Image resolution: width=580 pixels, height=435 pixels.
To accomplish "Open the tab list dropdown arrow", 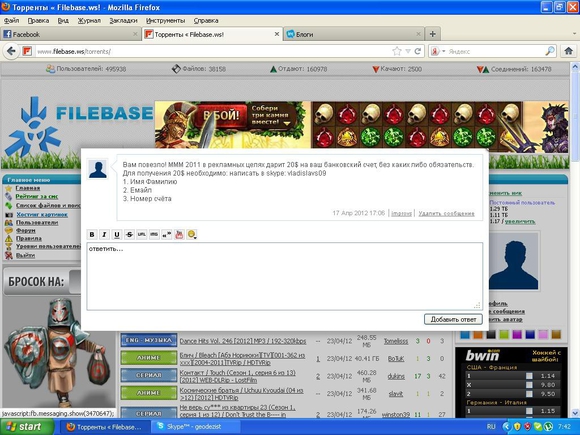I will click(574, 34).
